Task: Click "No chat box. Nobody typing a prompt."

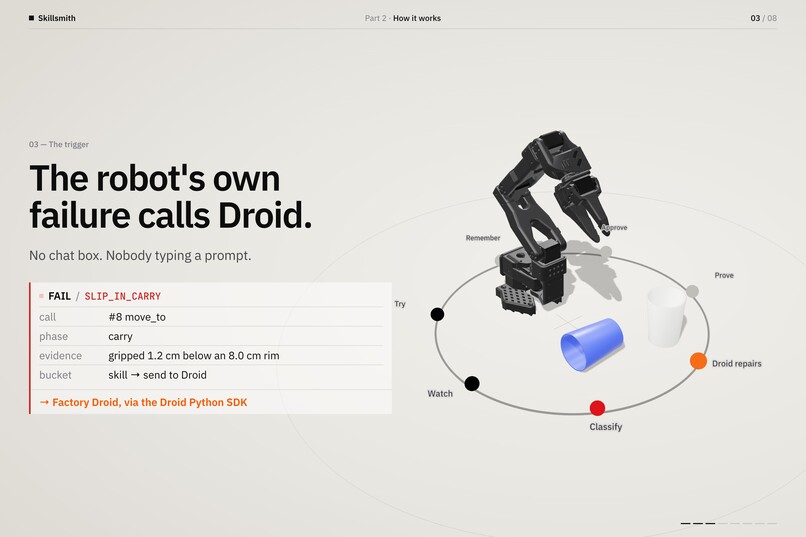Action: [x=140, y=255]
